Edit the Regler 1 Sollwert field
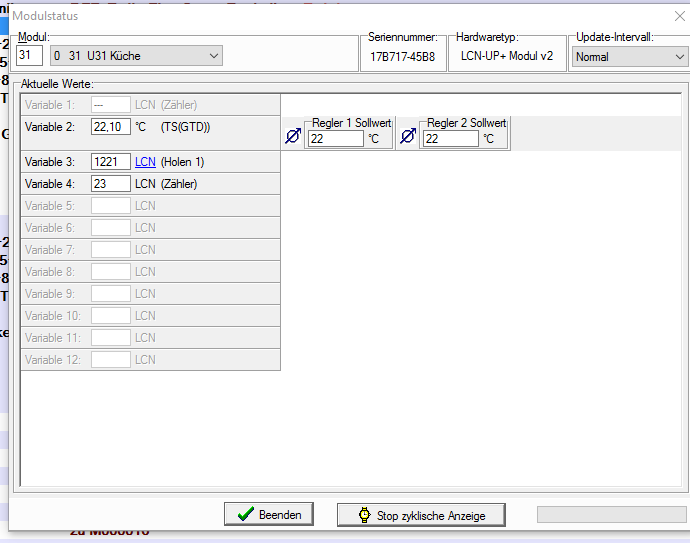The height and width of the screenshot is (543, 690). point(335,139)
